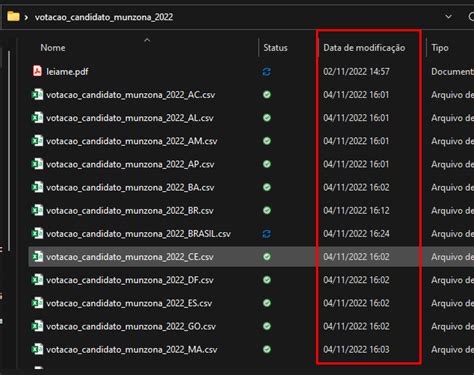Click the synced checkmark for CE.csv
474x375 pixels.
(x=267, y=257)
